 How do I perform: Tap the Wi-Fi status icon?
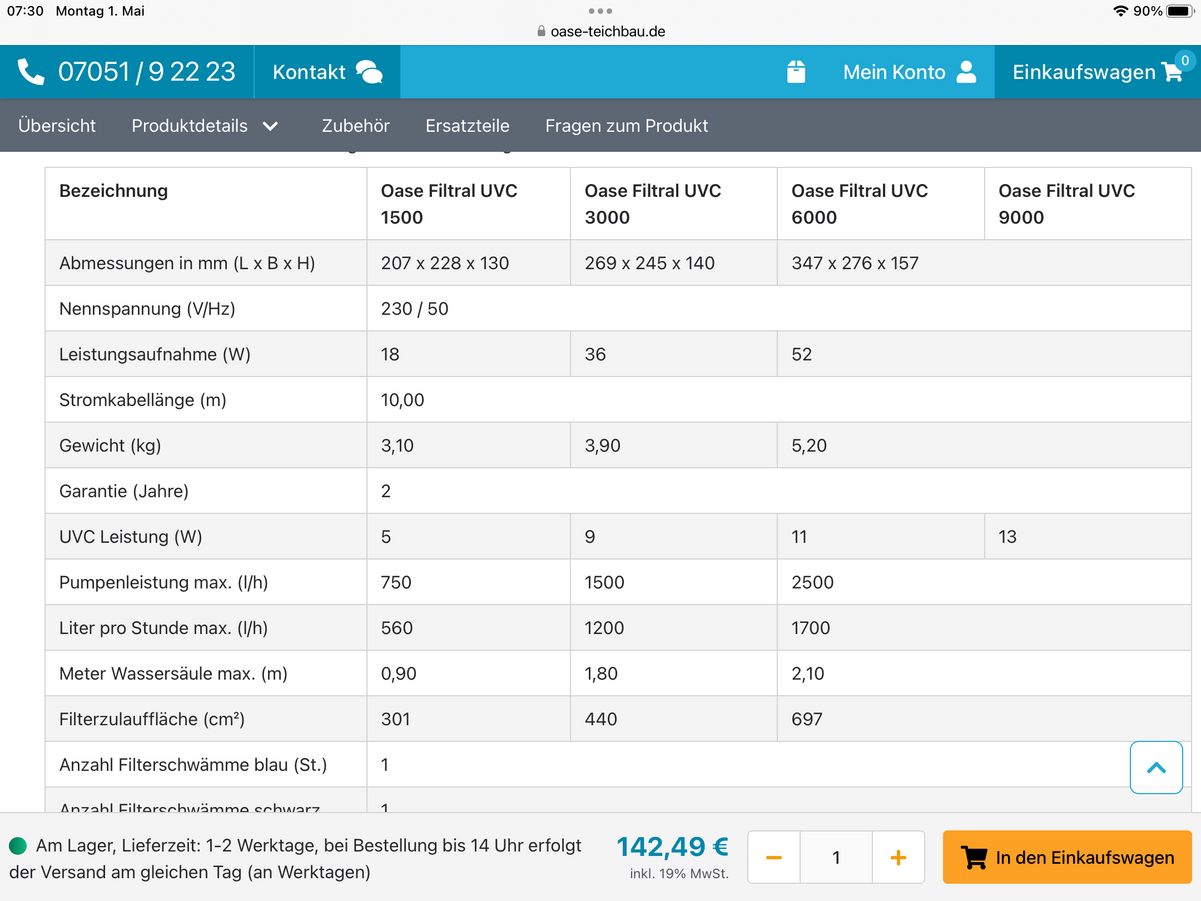1119,11
